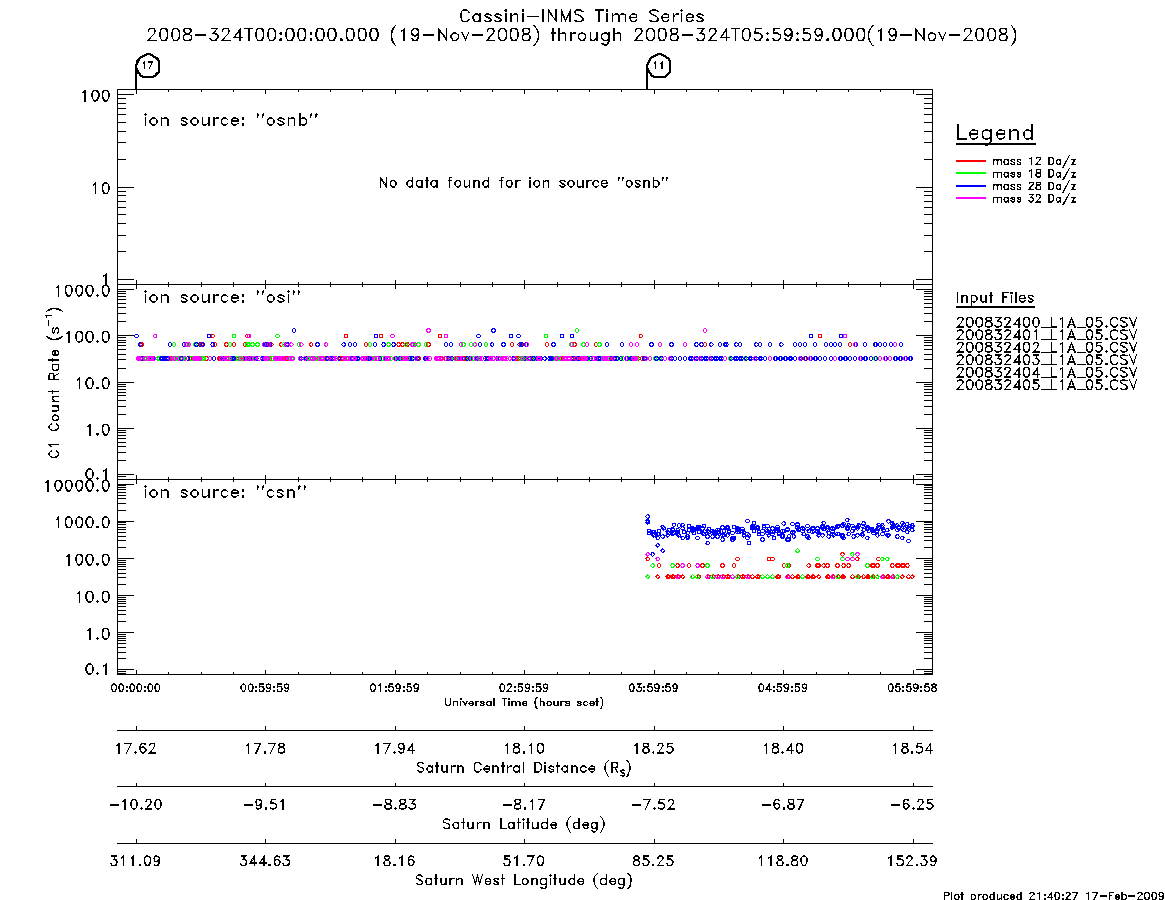
Task: Click the octagon marker labeled 11
Action: (658, 65)
